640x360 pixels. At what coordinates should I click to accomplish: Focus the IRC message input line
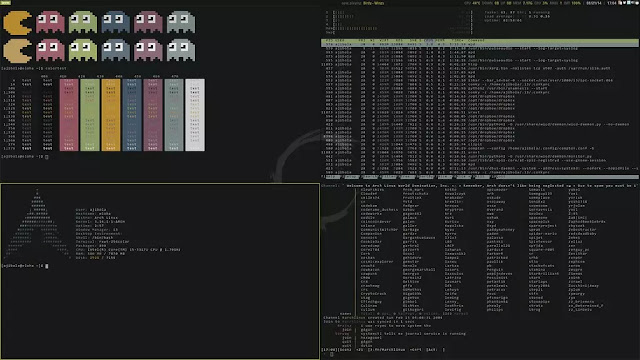click(480, 354)
